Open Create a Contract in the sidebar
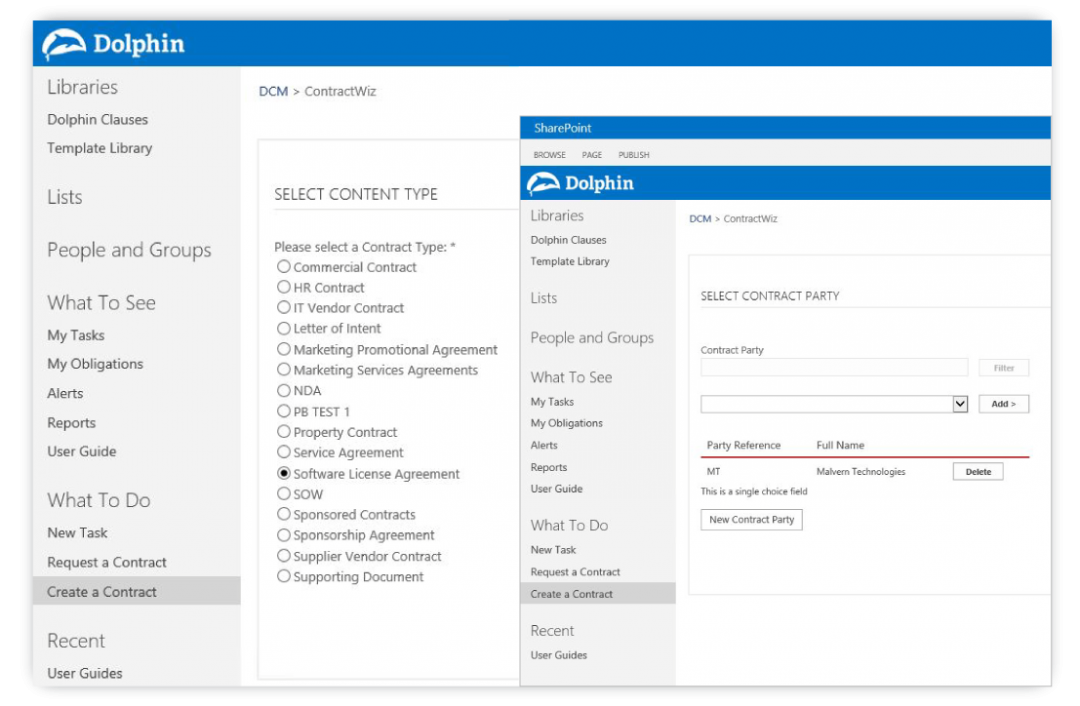 pos(102,591)
